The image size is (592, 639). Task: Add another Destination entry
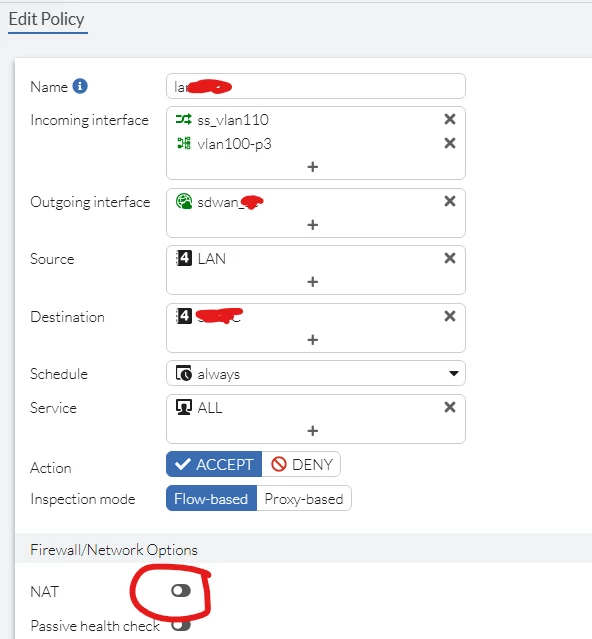coord(313,340)
